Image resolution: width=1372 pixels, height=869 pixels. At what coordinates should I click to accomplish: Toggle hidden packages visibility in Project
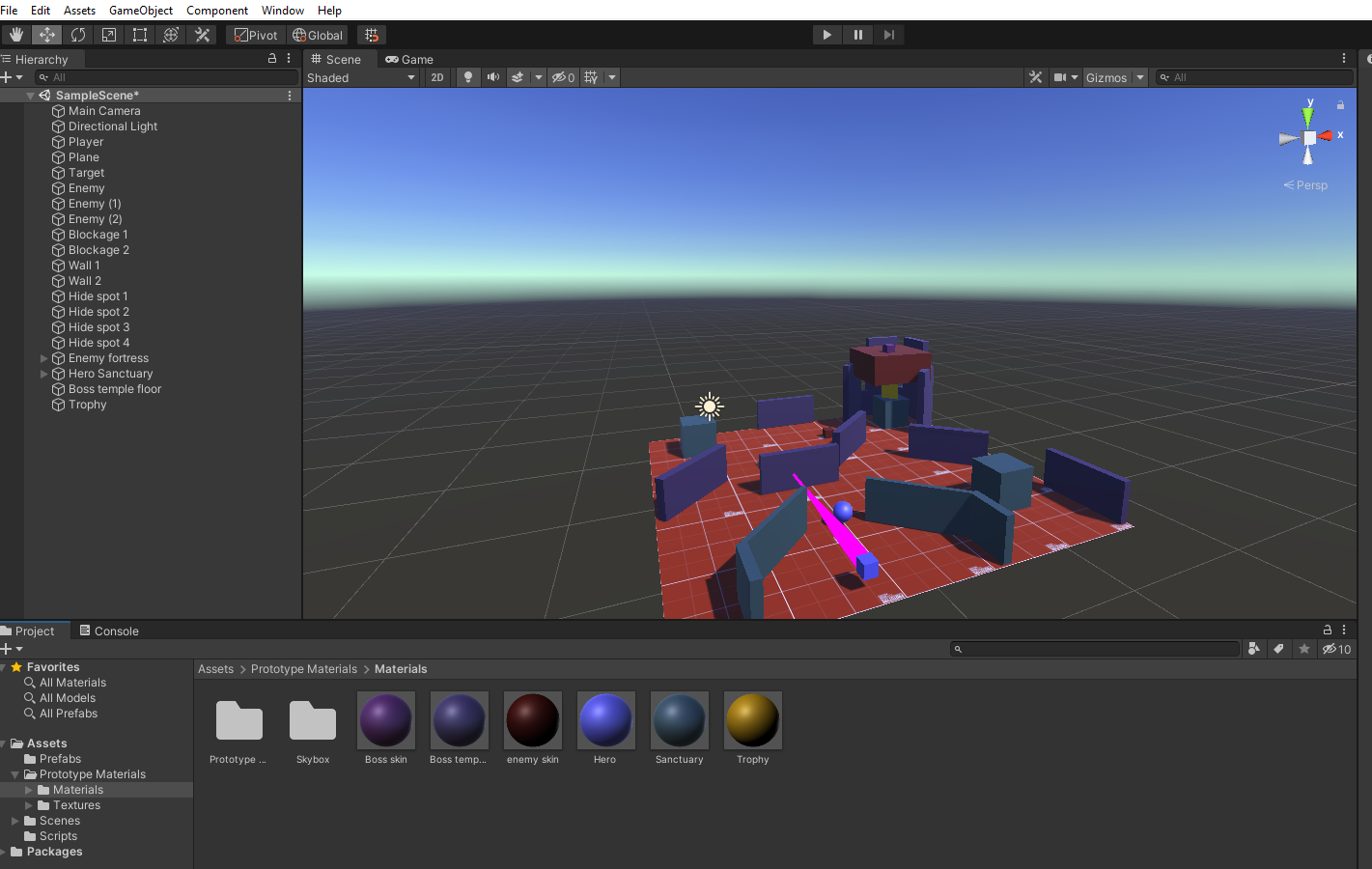[1337, 649]
